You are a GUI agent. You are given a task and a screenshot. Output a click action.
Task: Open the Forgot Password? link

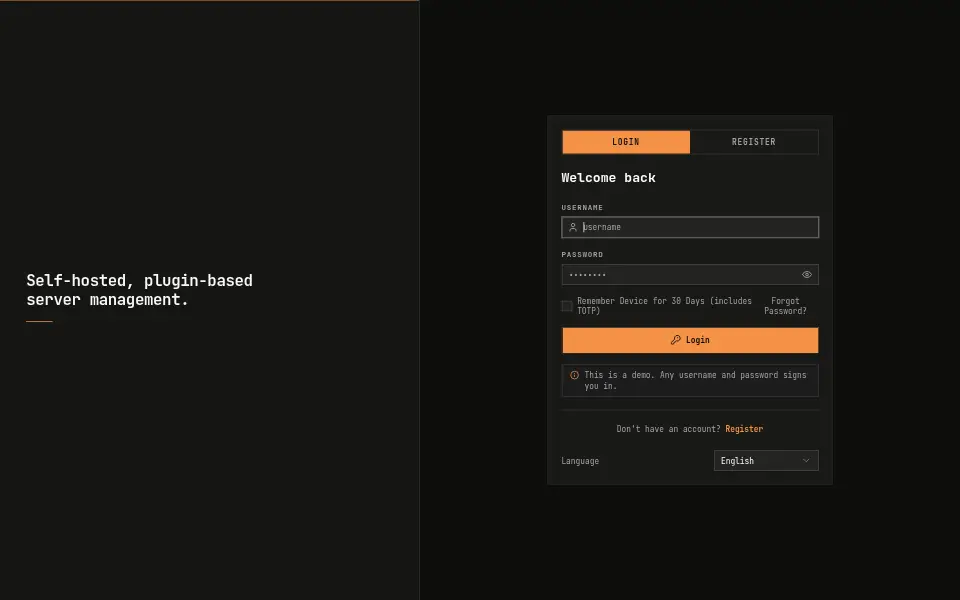(x=785, y=306)
